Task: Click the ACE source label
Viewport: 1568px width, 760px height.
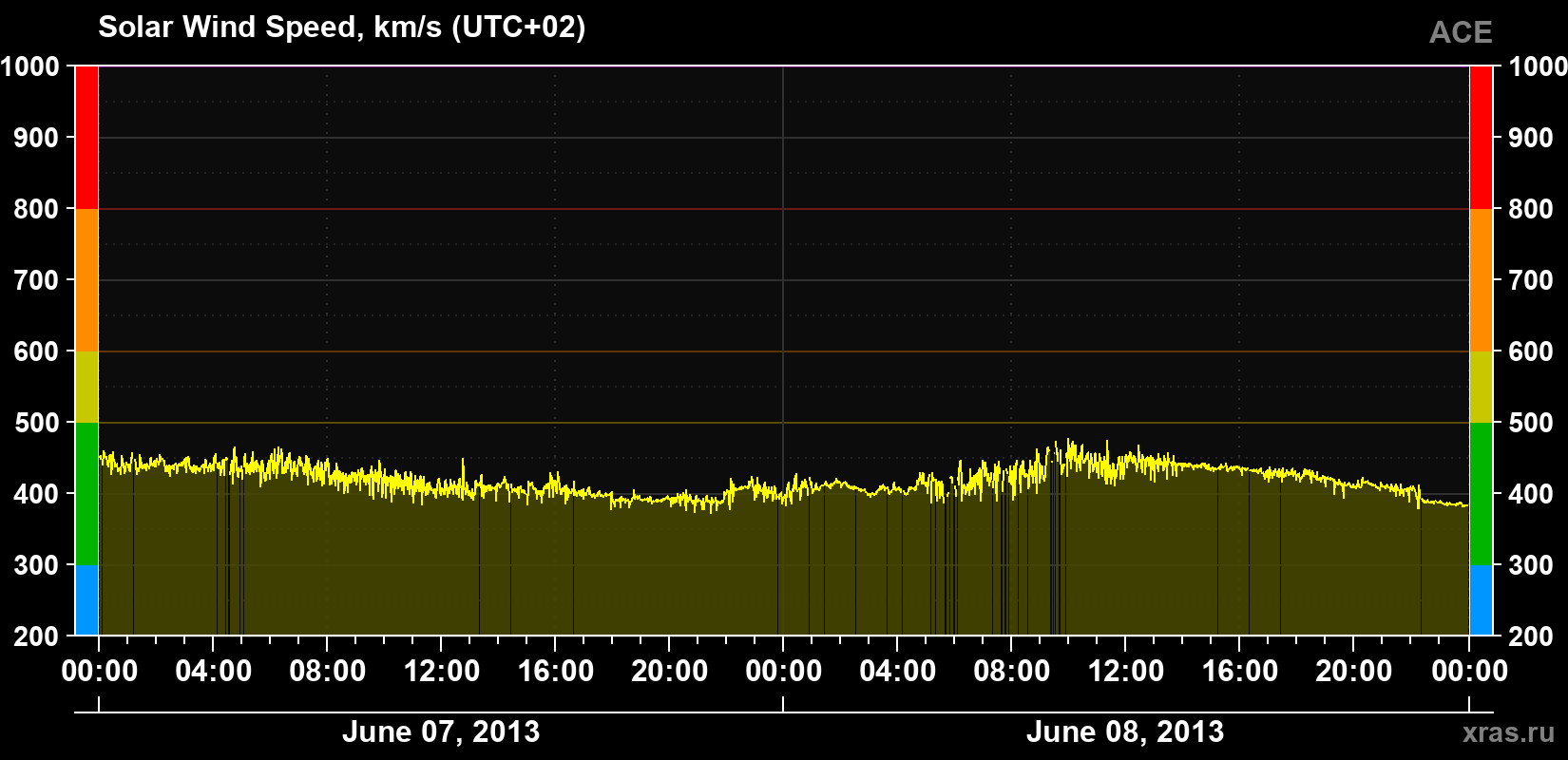Action: click(x=1461, y=33)
